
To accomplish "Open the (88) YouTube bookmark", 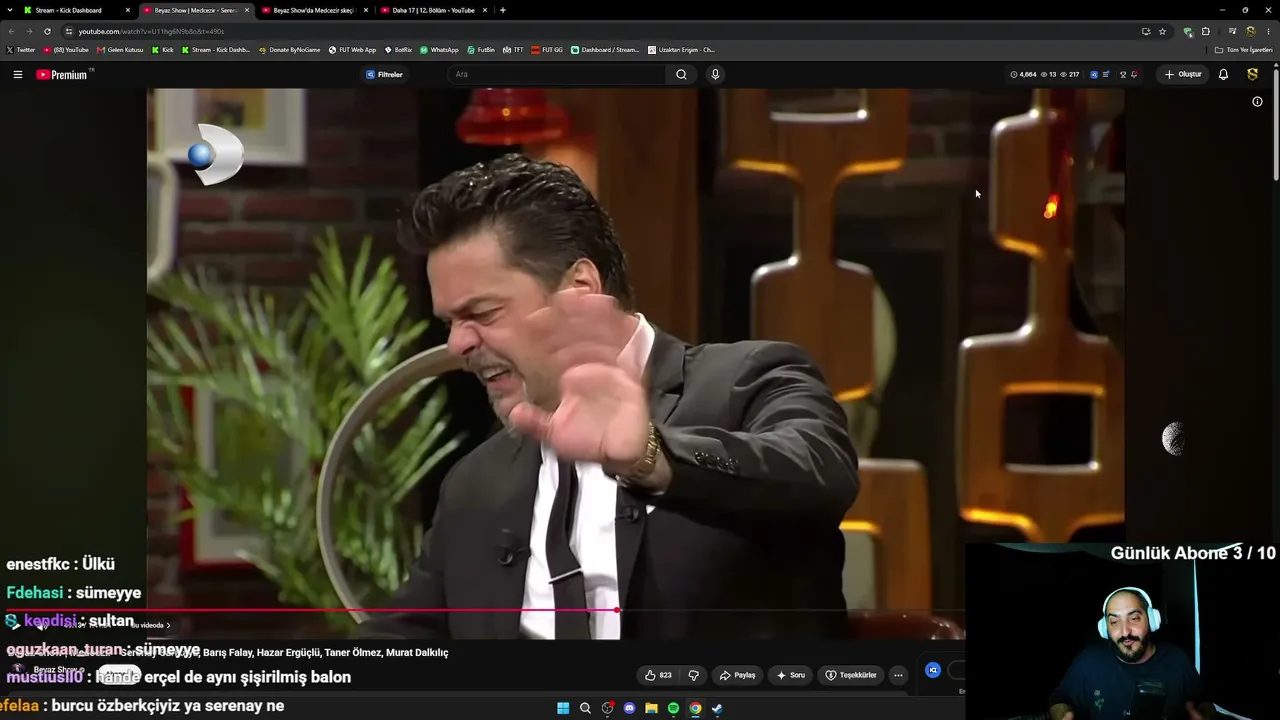I will pos(66,49).
